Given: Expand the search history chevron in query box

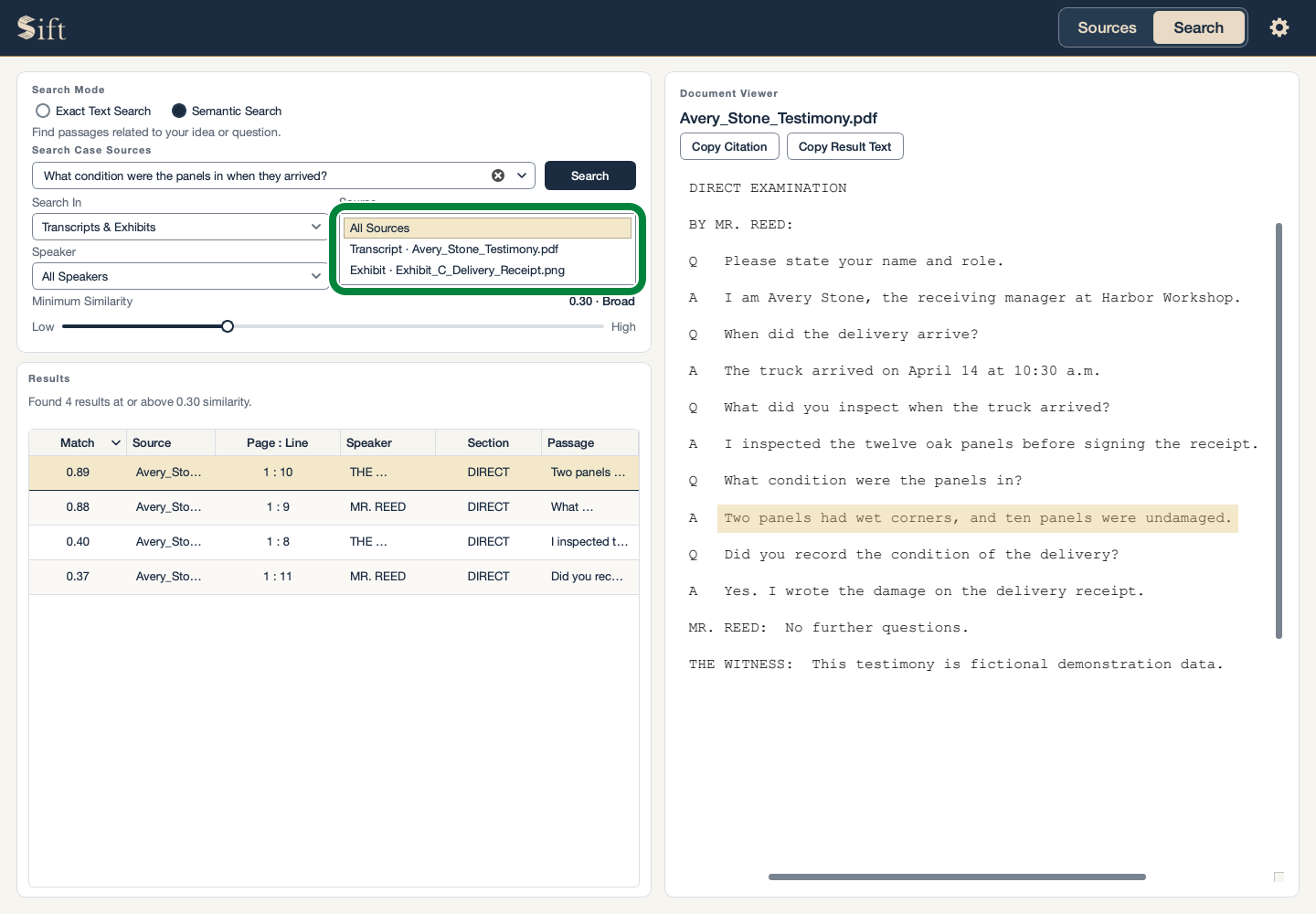Looking at the screenshot, I should pos(522,175).
